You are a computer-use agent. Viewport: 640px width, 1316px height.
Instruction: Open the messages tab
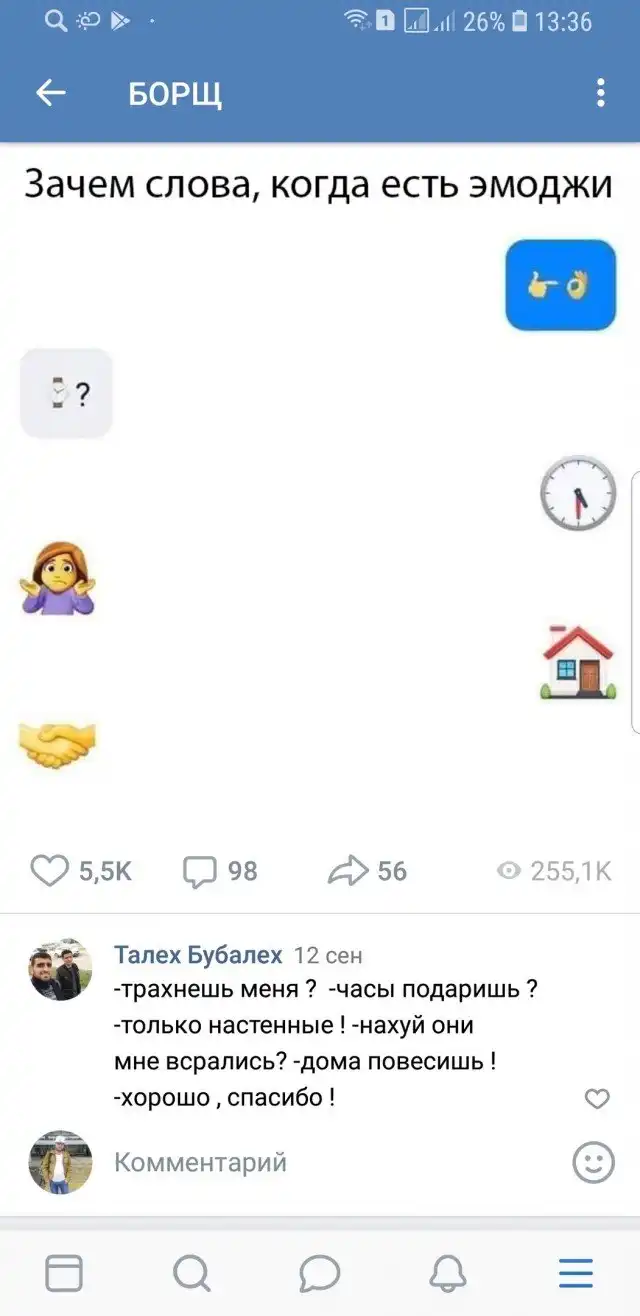[319, 1273]
